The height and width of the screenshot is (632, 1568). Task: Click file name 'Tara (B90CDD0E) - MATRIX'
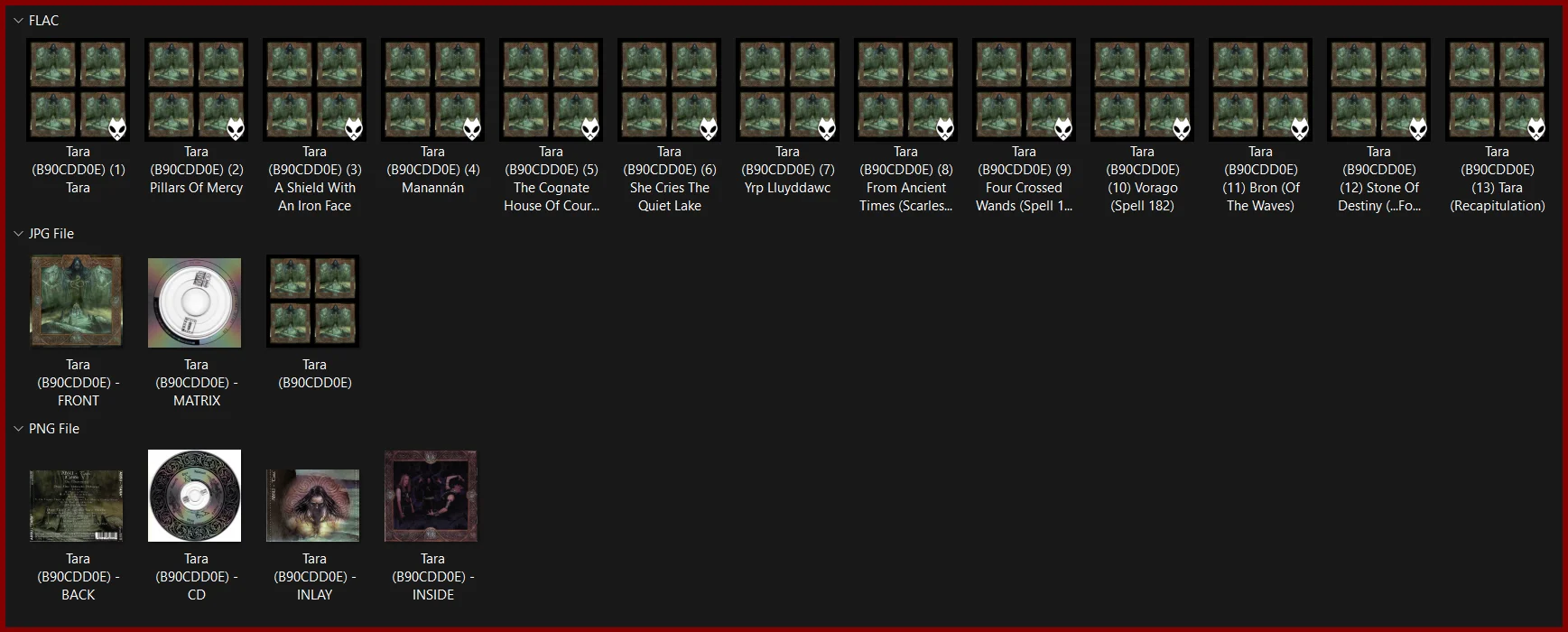[x=197, y=383]
